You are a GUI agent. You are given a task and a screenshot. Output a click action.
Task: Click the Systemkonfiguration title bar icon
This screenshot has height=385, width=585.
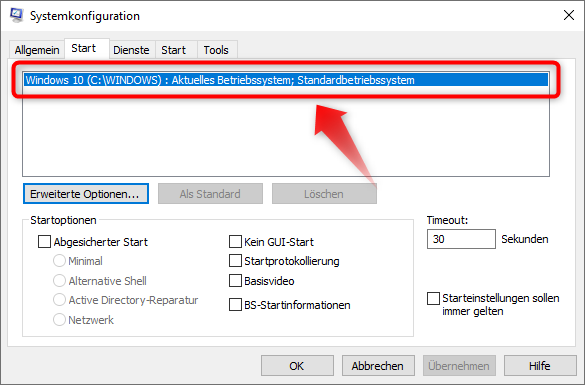(16, 15)
